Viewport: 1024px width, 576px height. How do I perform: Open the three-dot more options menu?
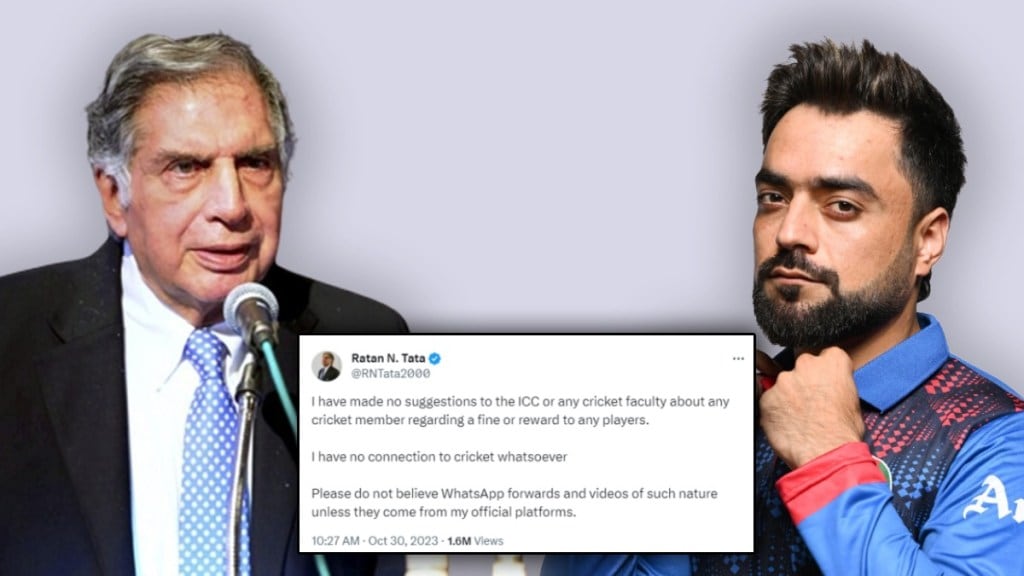point(738,359)
